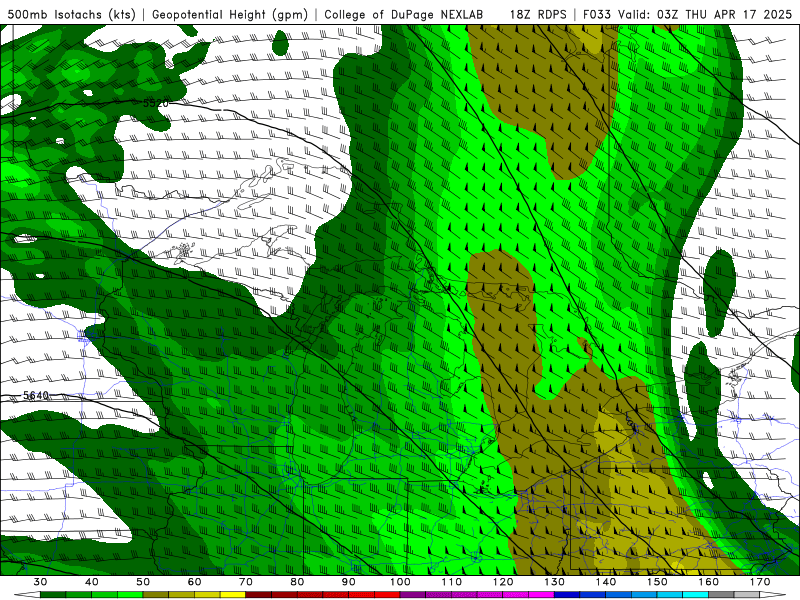Select the bright yellow swatch just below 70

(x=233, y=594)
